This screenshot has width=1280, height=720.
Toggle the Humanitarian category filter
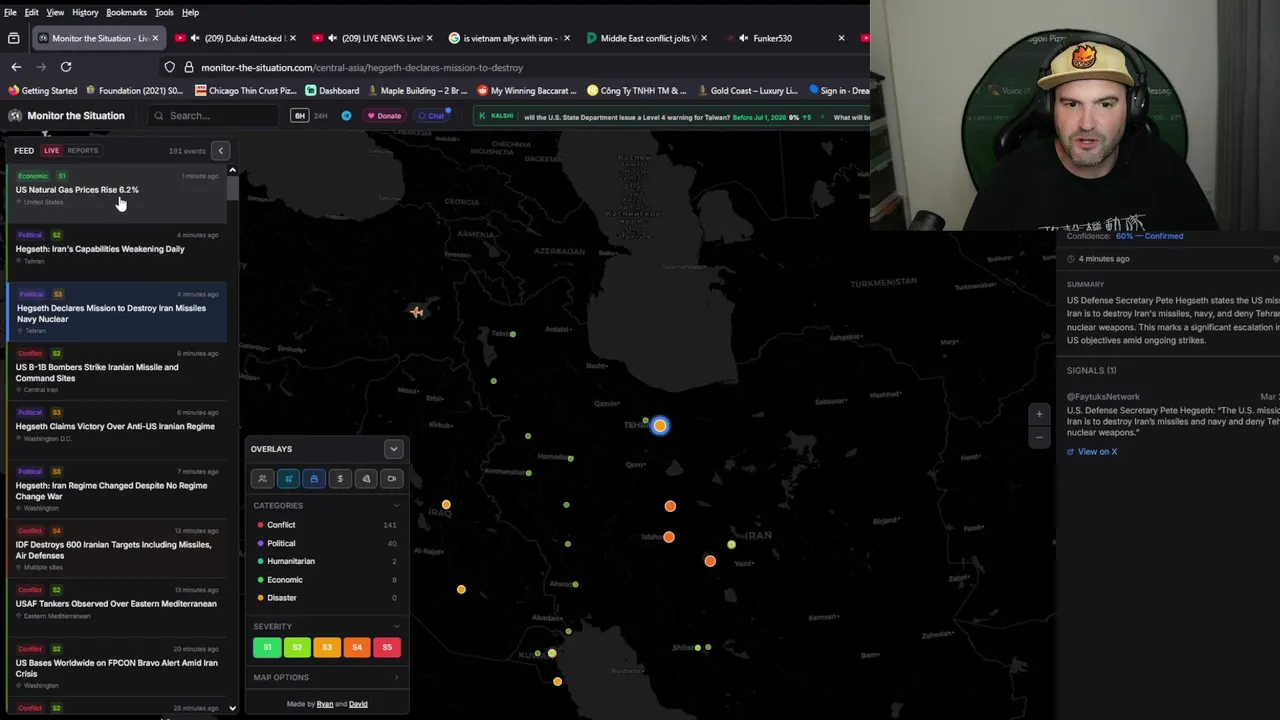click(326, 562)
